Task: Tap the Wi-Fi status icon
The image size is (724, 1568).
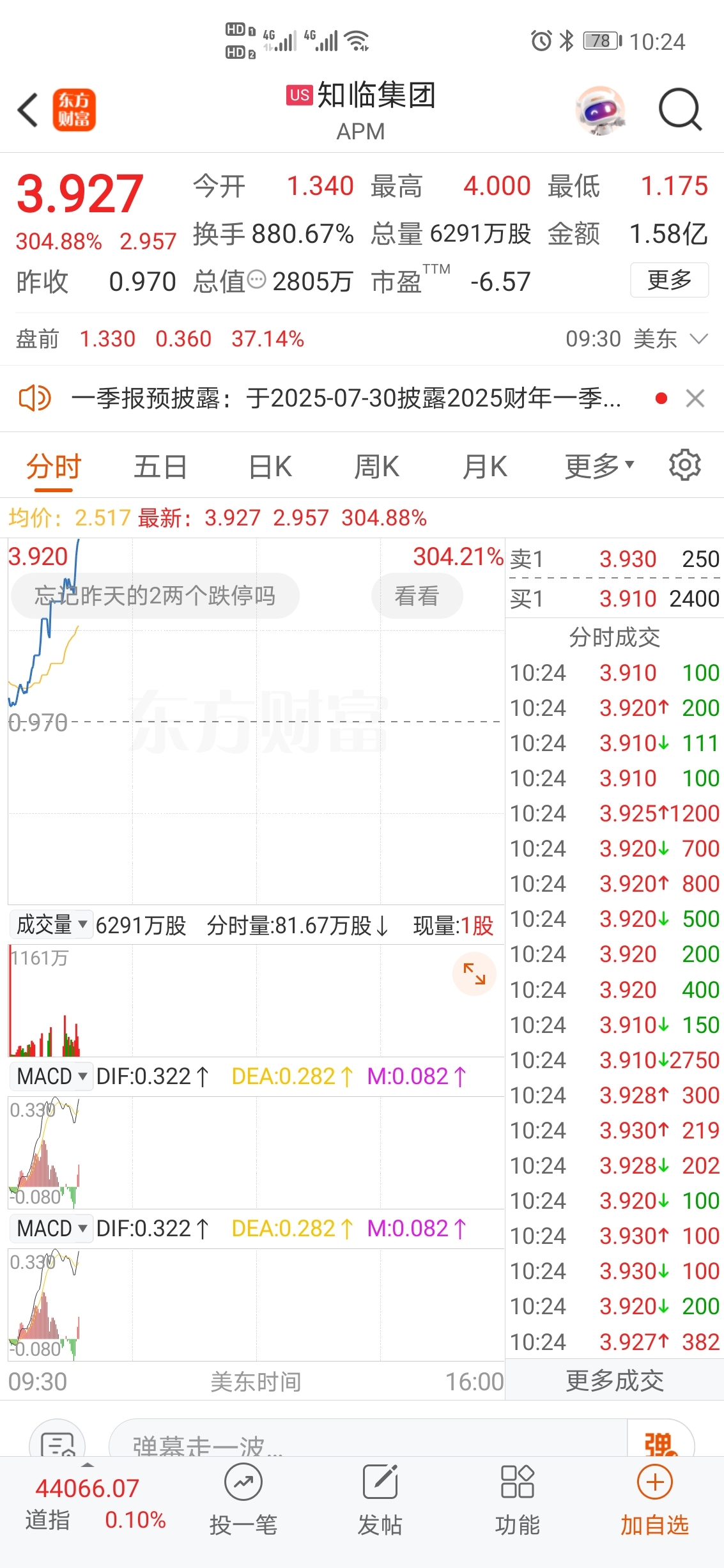Action: tap(357, 40)
